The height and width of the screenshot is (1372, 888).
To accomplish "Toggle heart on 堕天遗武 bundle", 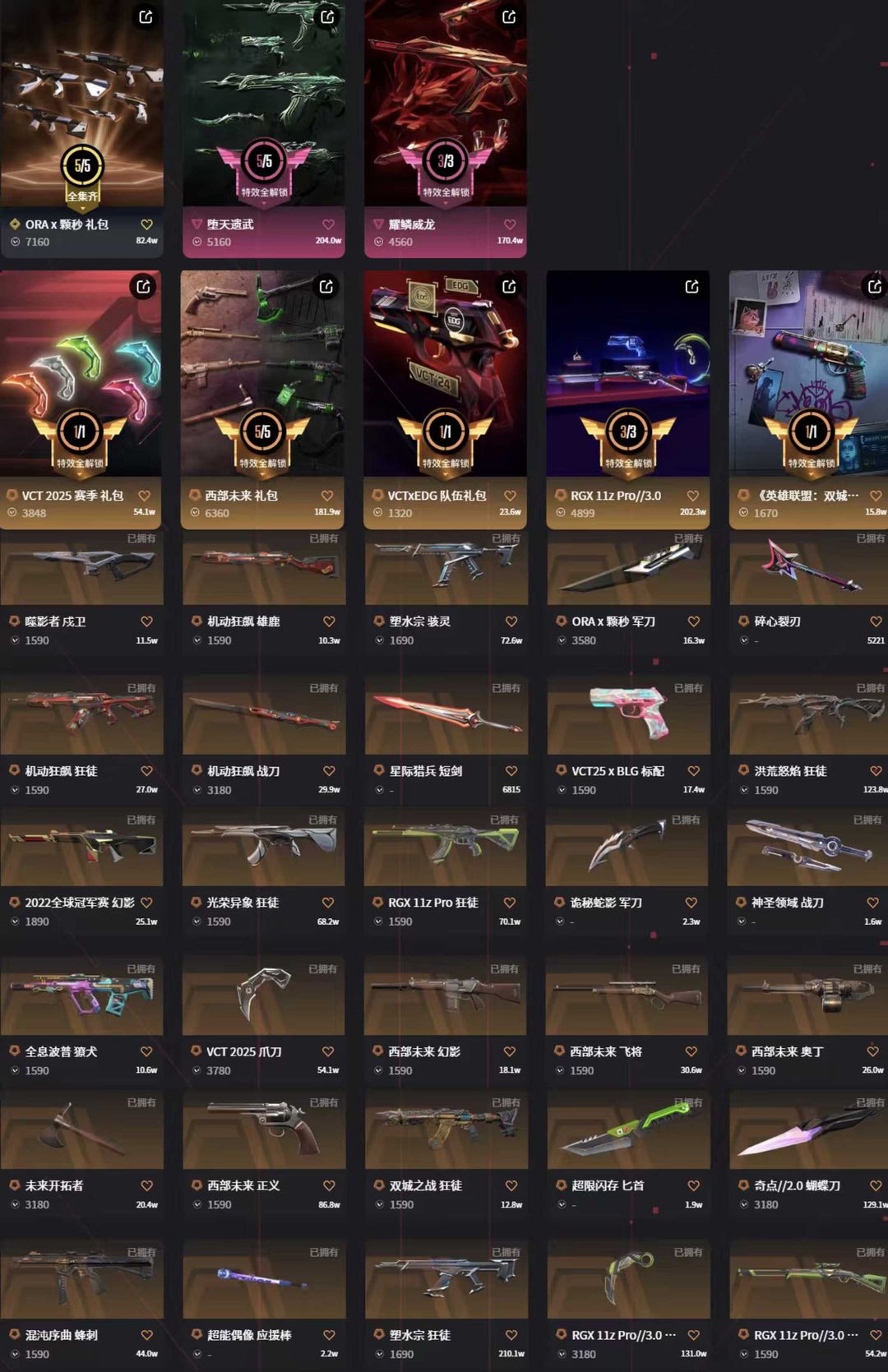I will [328, 224].
